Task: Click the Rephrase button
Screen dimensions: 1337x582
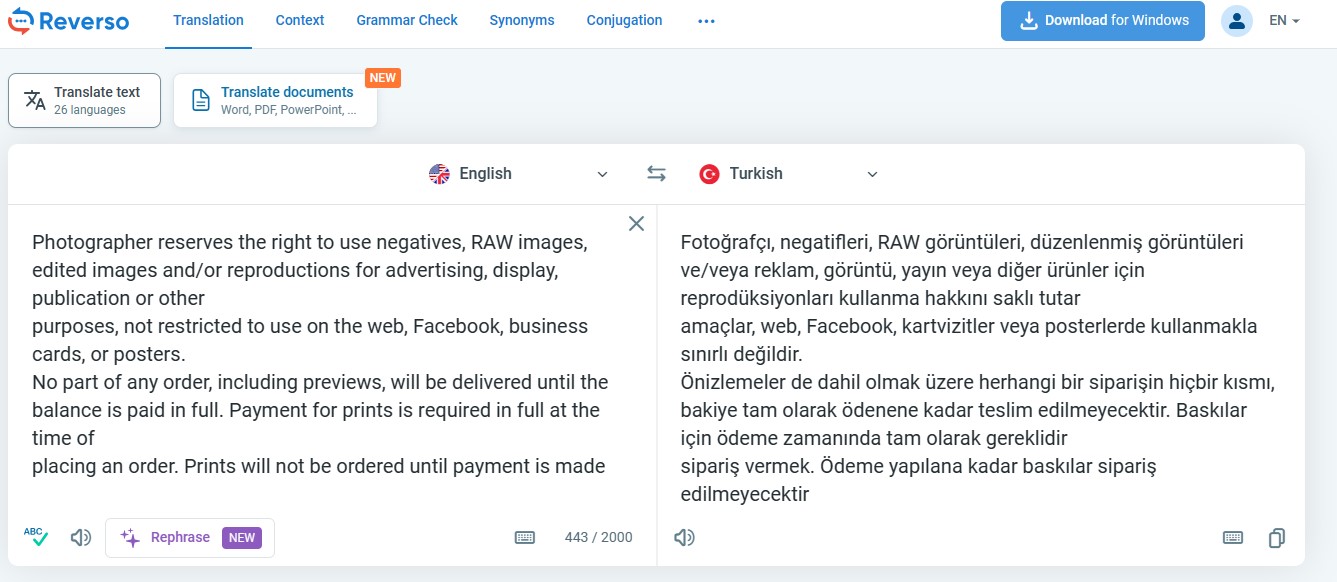Action: click(x=190, y=537)
